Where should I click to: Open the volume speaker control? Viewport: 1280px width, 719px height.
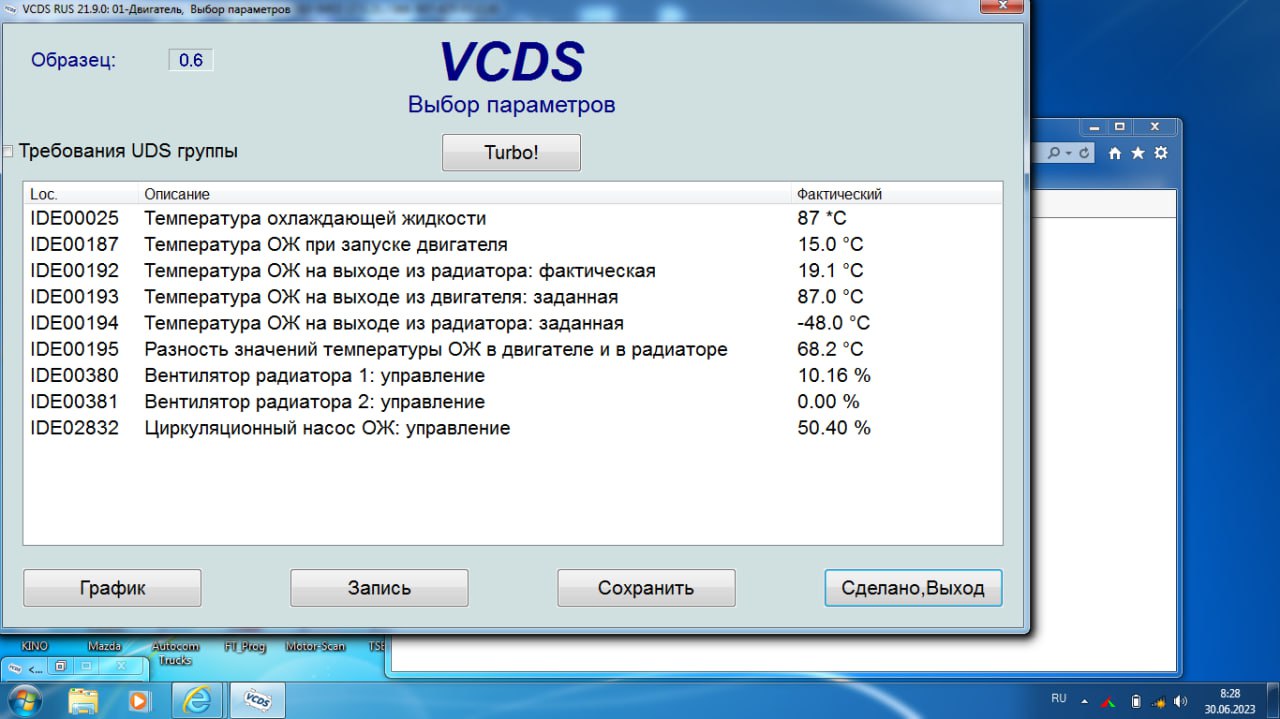coord(1181,701)
